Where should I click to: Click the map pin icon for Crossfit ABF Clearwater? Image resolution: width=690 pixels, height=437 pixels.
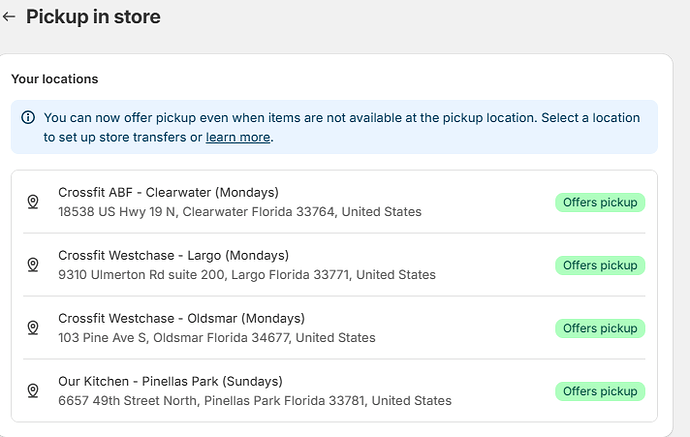click(33, 202)
